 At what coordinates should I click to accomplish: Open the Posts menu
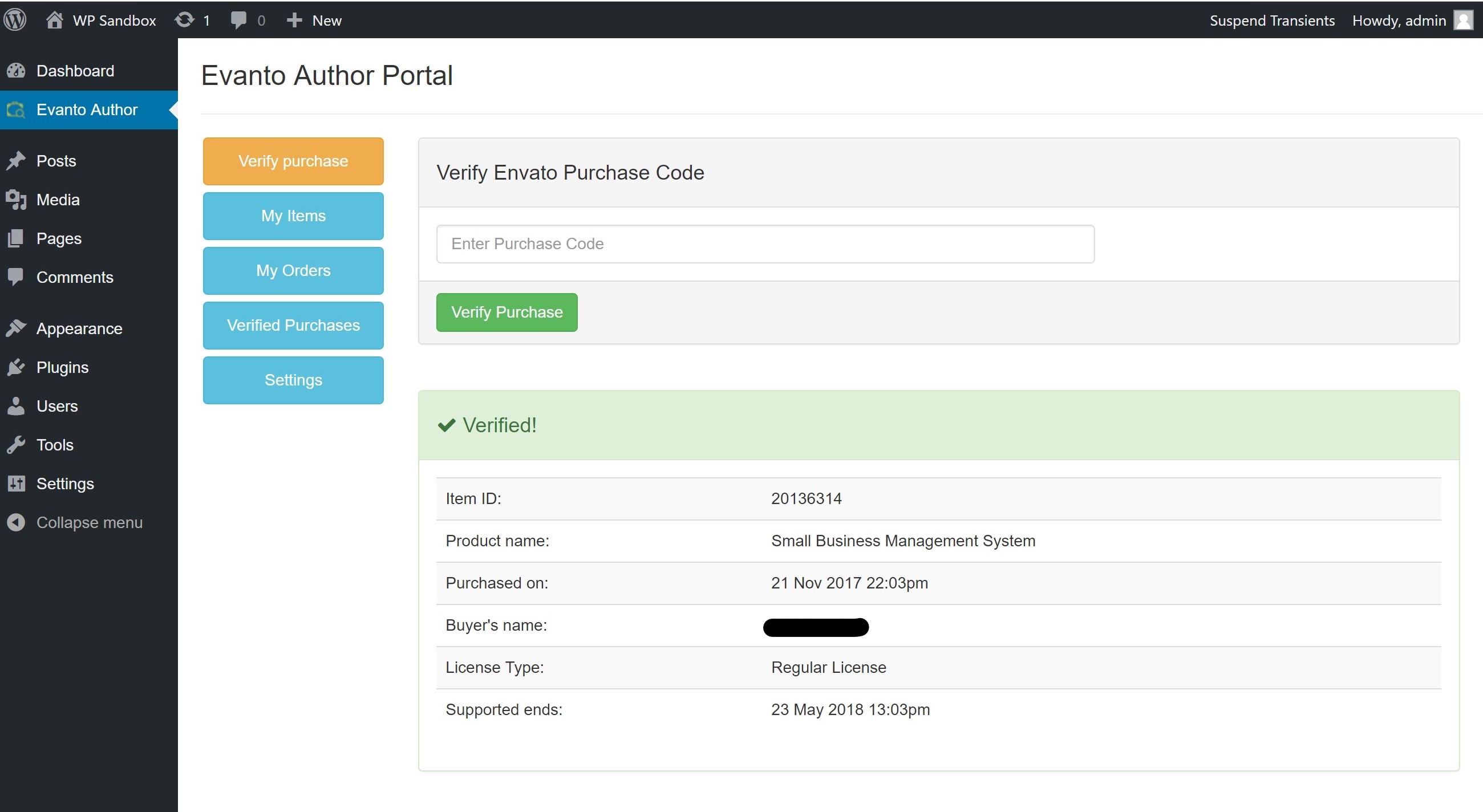[88, 161]
